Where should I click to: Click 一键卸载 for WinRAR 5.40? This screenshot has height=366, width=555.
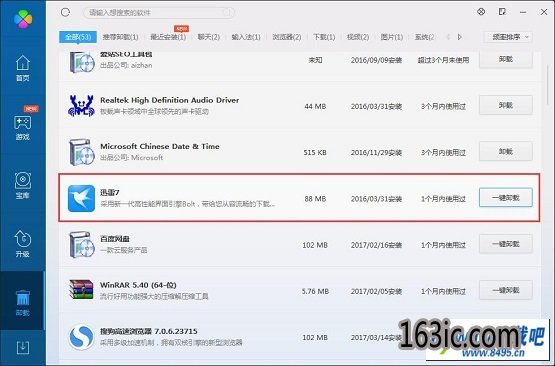point(506,290)
